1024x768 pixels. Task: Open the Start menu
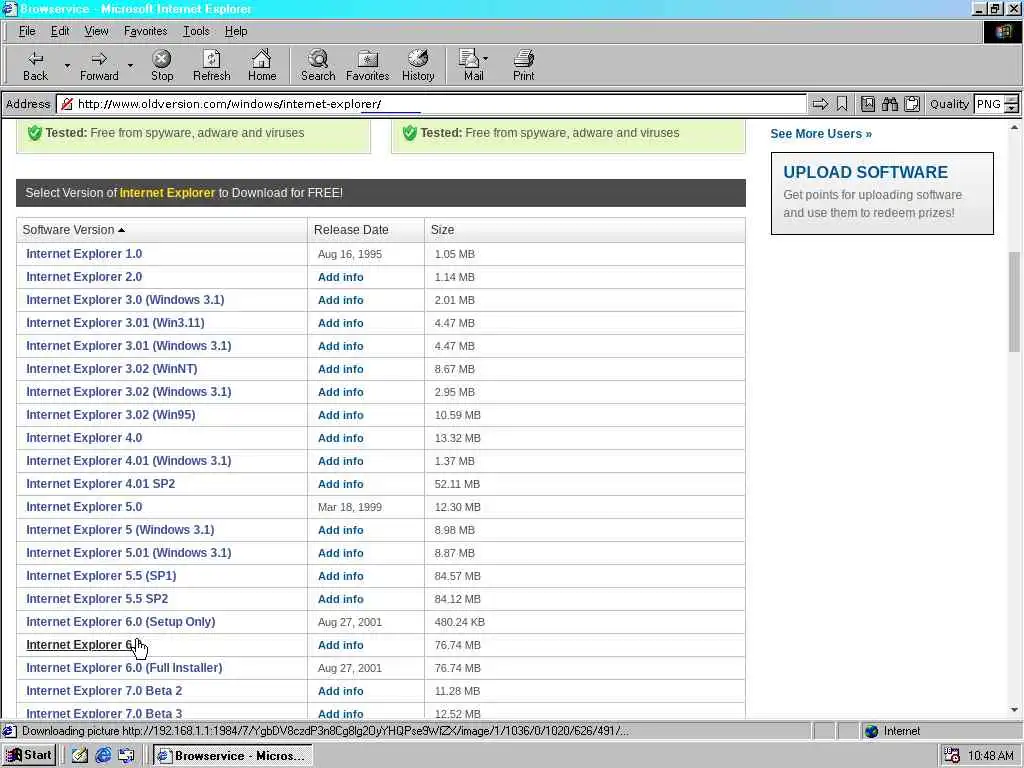point(29,756)
